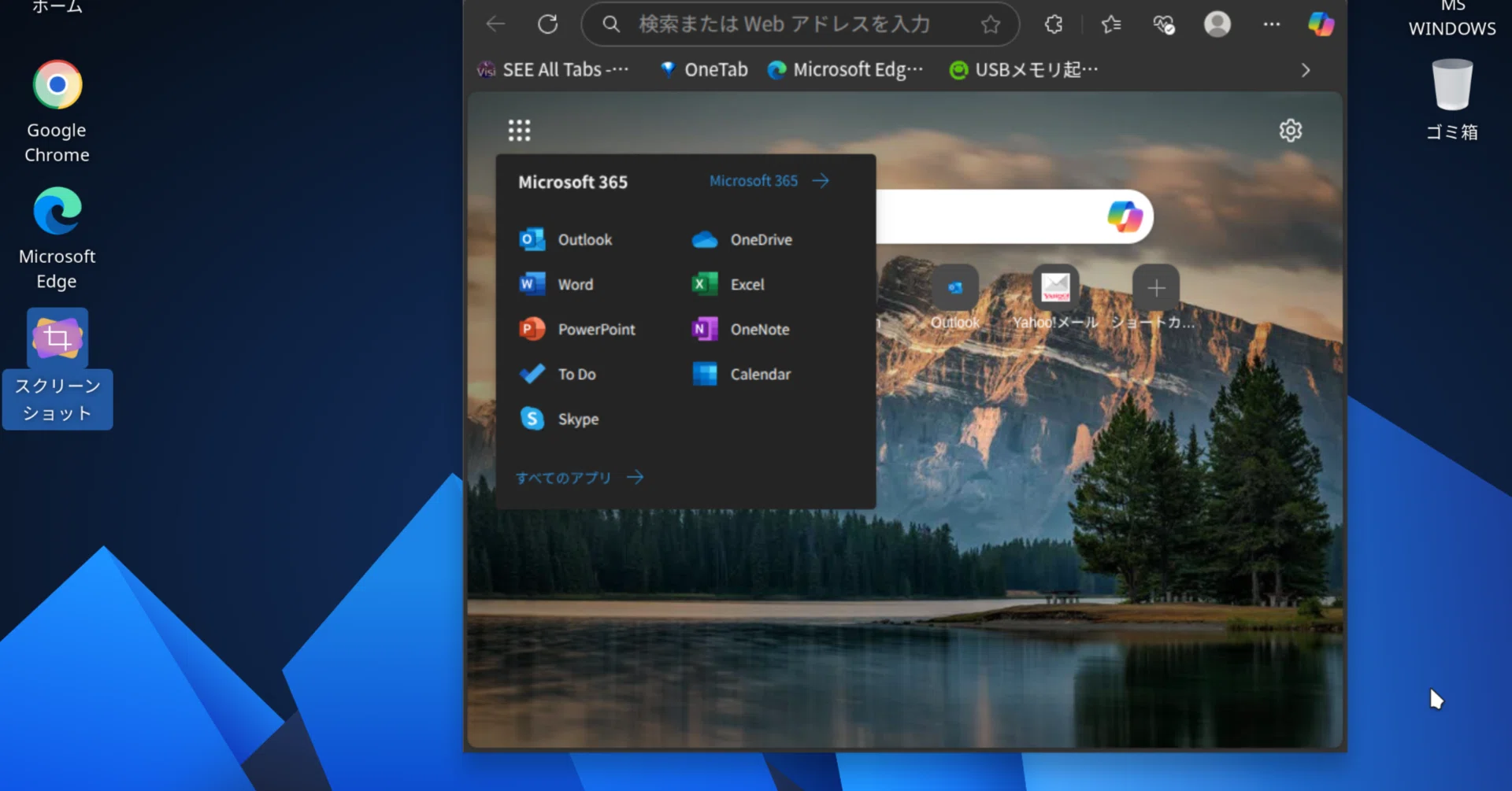Open OneTab favorite
The image size is (1512, 791).
[x=703, y=70]
